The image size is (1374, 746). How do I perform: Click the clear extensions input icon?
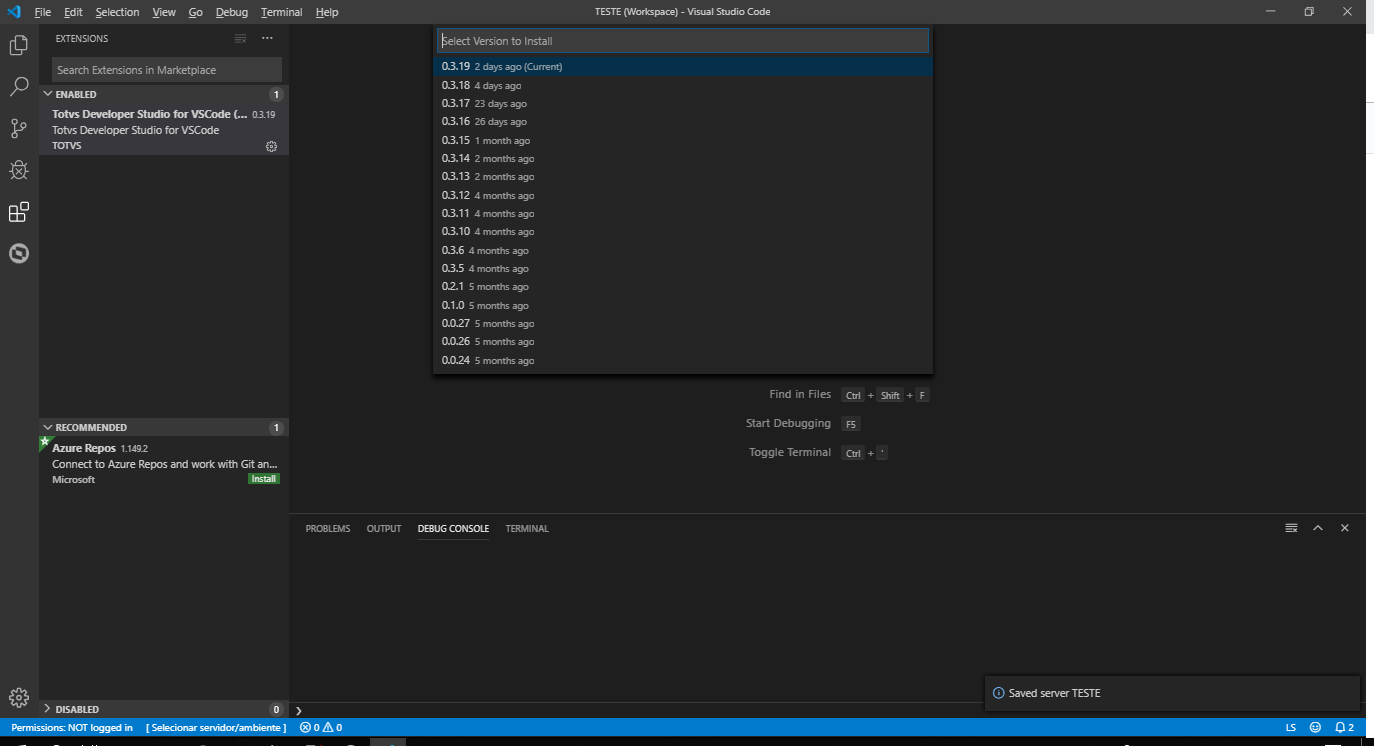[240, 39]
